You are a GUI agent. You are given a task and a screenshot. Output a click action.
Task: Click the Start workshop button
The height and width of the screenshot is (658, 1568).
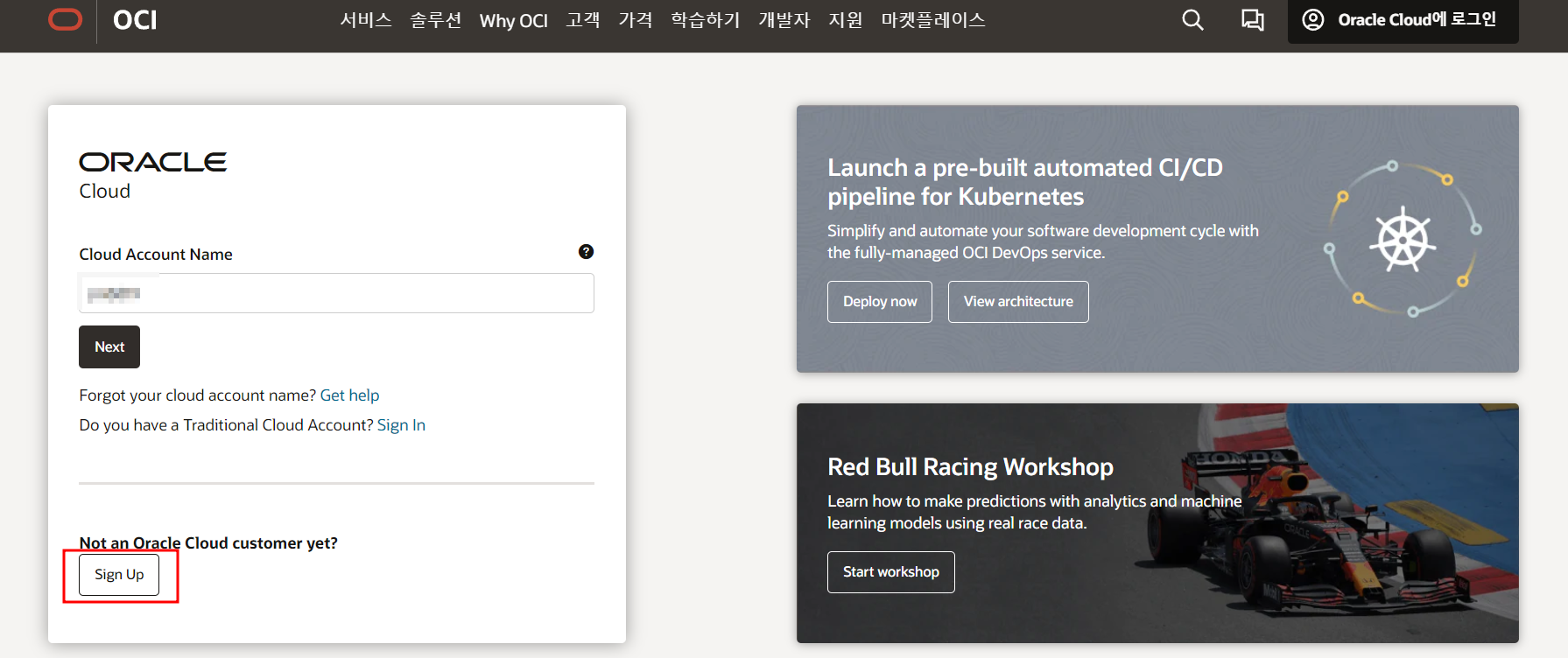click(891, 572)
